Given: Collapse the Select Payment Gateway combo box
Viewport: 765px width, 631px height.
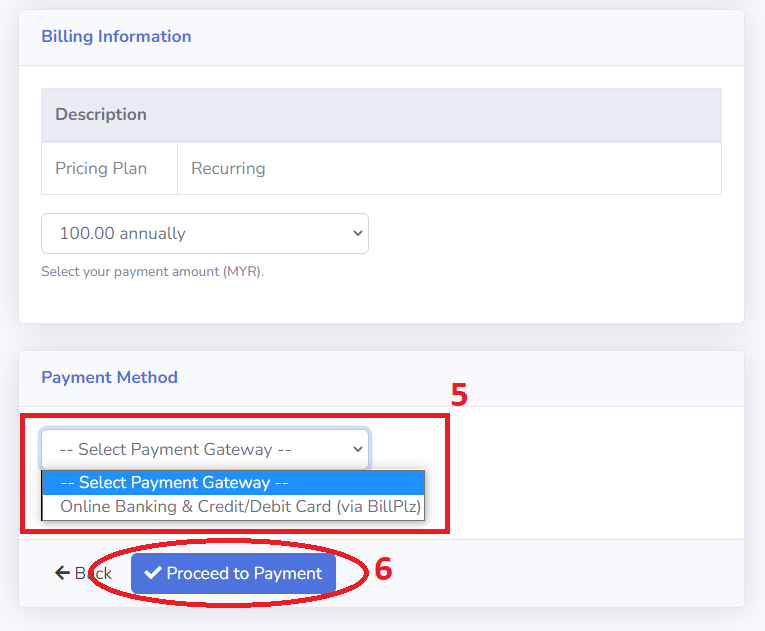Looking at the screenshot, I should [x=205, y=449].
